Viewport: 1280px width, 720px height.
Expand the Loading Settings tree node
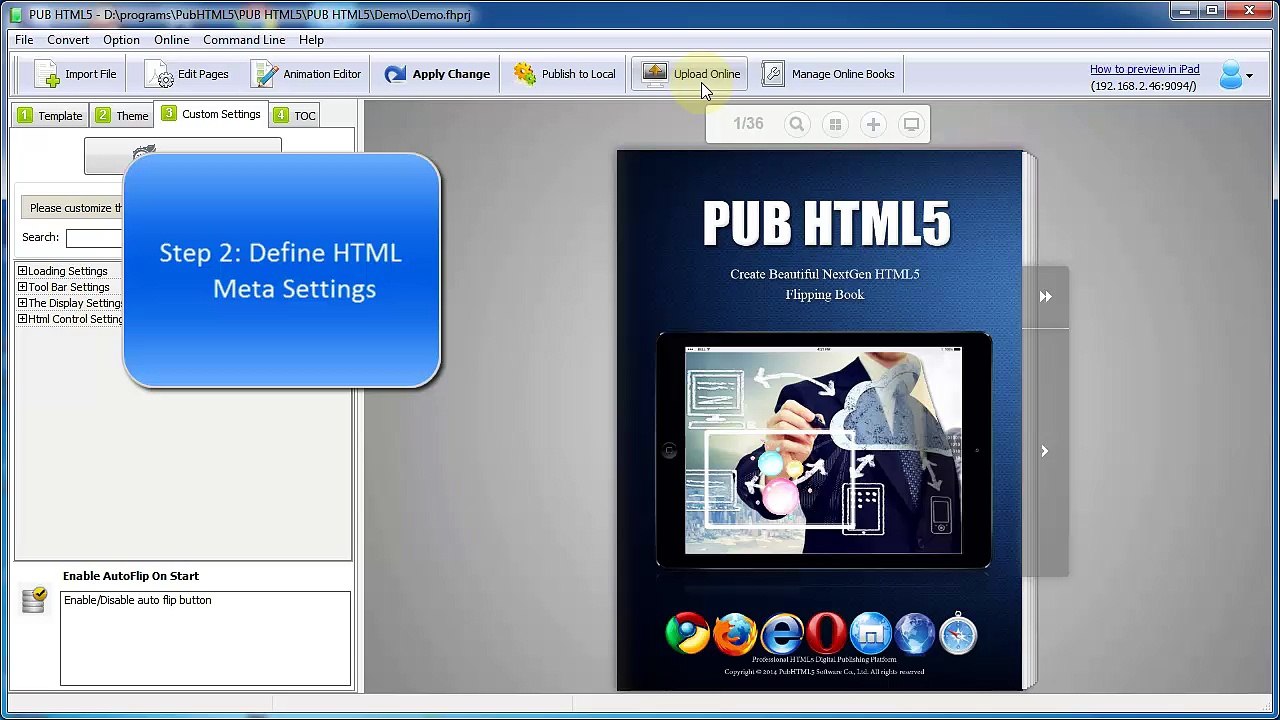tap(22, 271)
